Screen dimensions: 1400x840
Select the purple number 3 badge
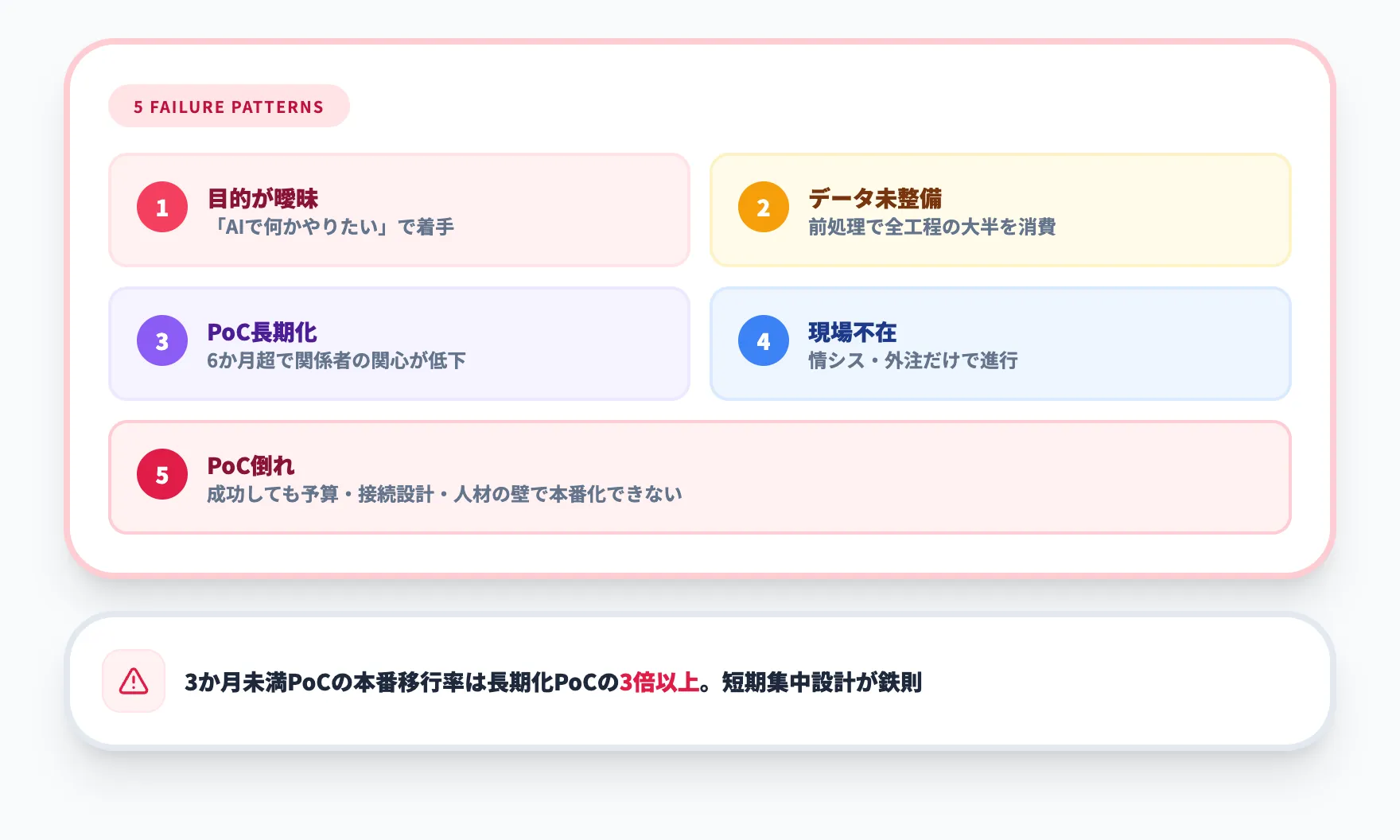(161, 340)
